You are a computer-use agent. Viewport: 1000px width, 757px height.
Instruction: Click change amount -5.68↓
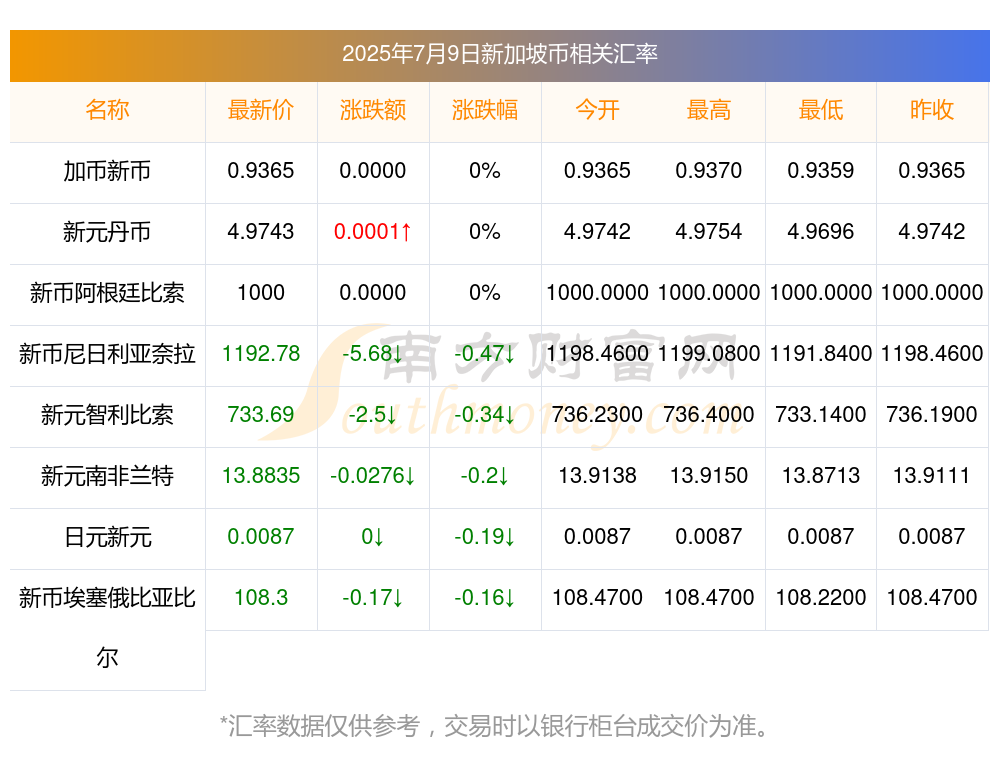click(x=373, y=353)
